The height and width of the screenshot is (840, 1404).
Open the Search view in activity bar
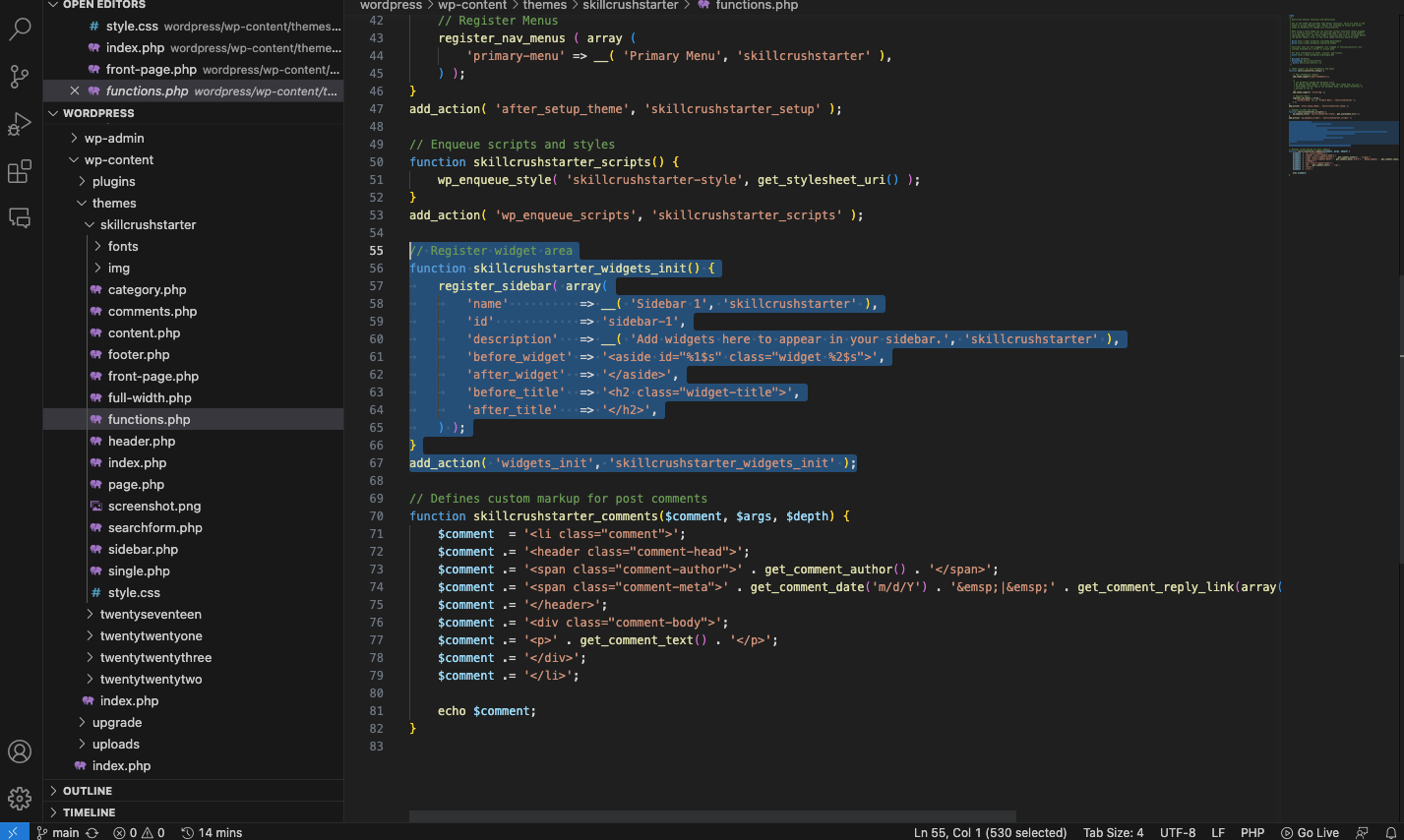tap(20, 29)
